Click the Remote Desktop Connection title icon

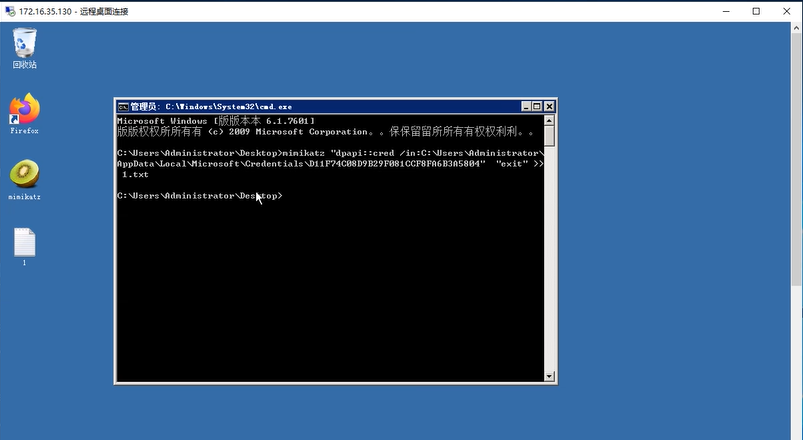[x=10, y=11]
